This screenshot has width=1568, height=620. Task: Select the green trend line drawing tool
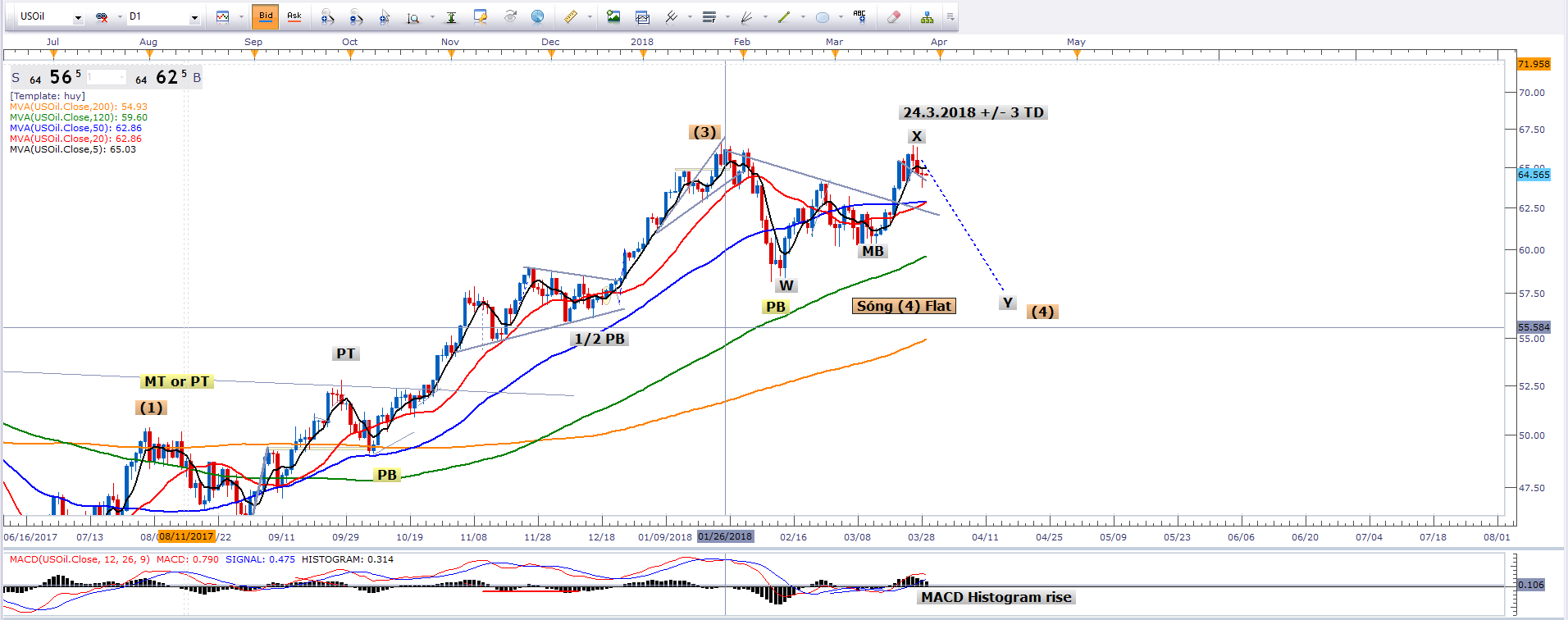[x=784, y=16]
